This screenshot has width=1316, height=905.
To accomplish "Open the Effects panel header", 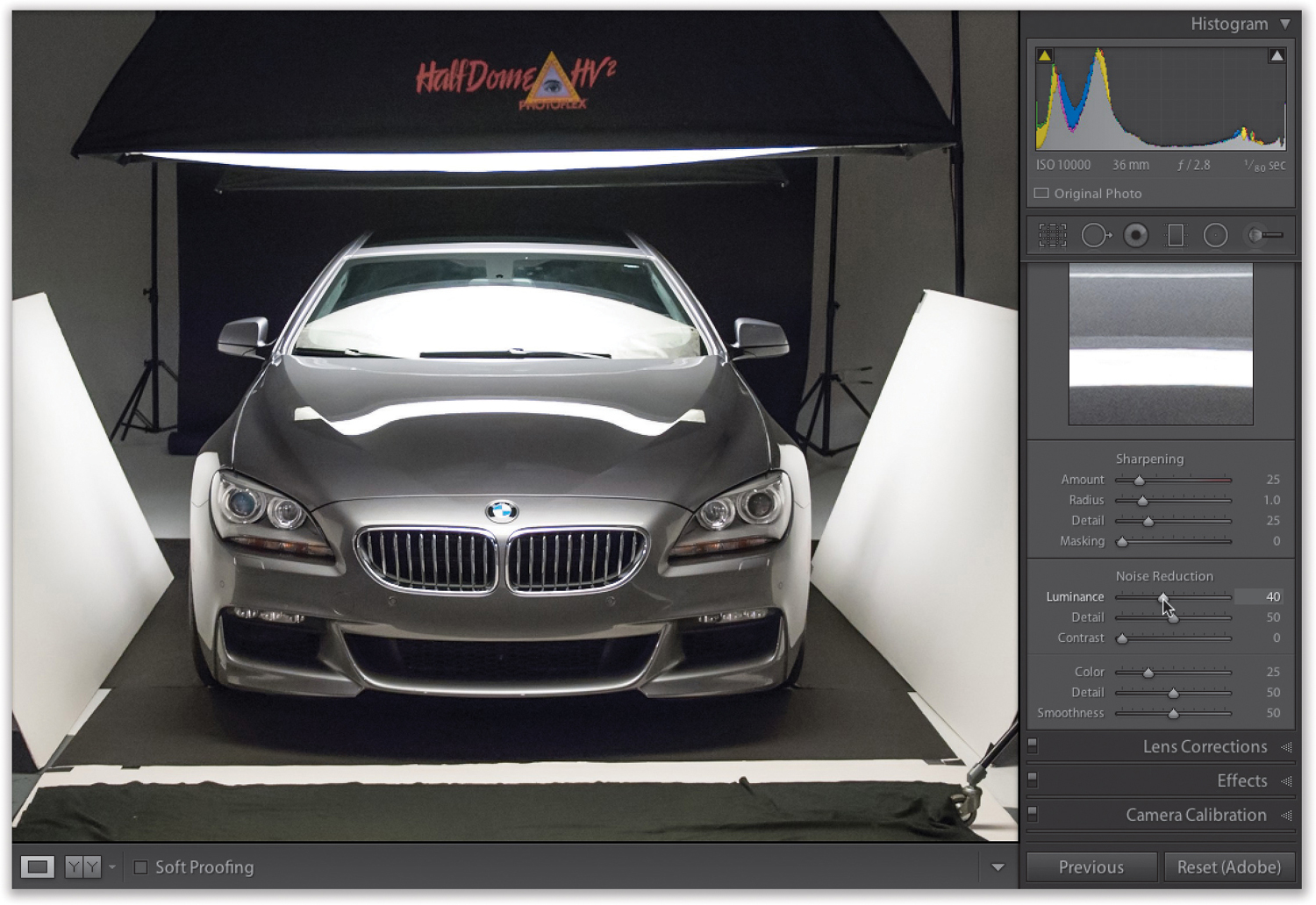I will click(x=1161, y=780).
